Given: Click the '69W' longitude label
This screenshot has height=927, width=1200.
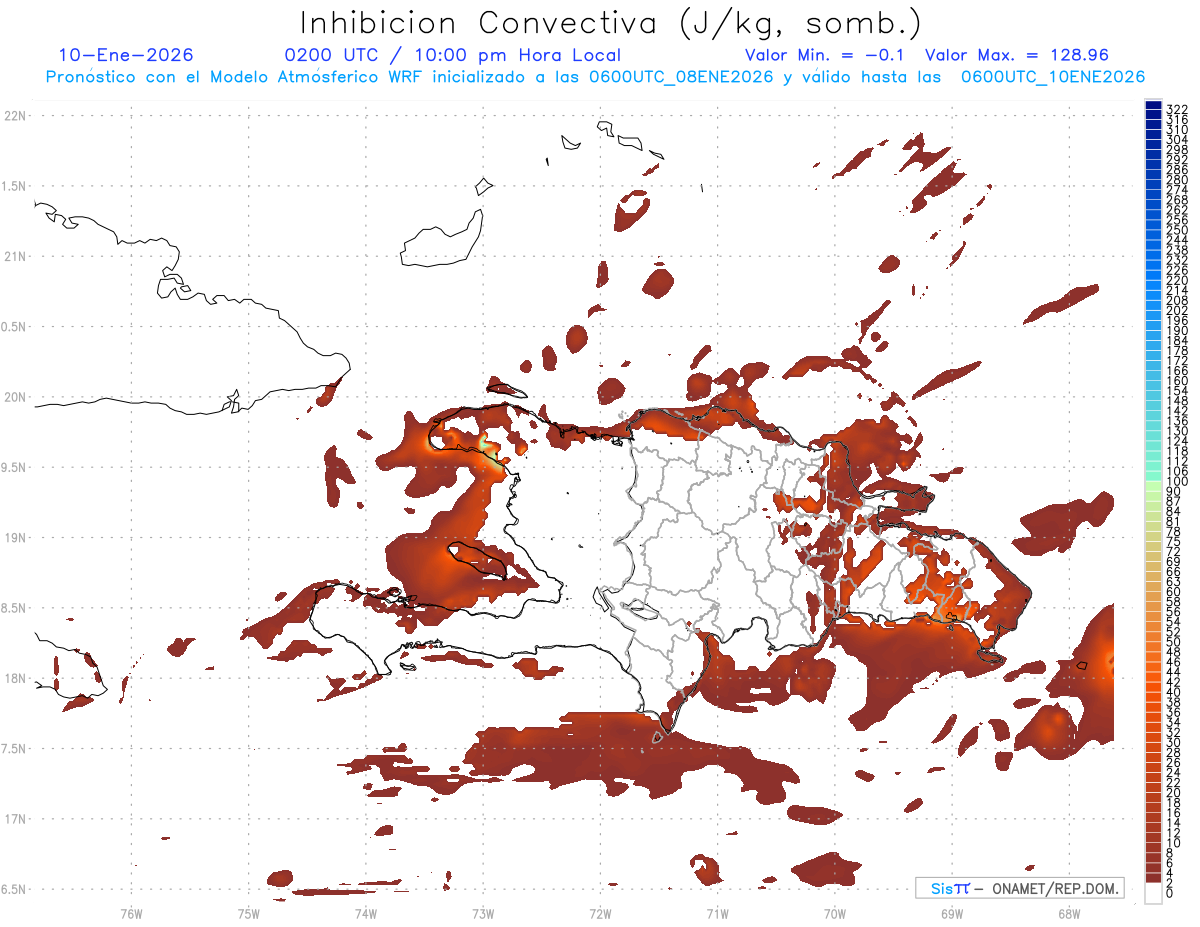Looking at the screenshot, I should pos(951,912).
